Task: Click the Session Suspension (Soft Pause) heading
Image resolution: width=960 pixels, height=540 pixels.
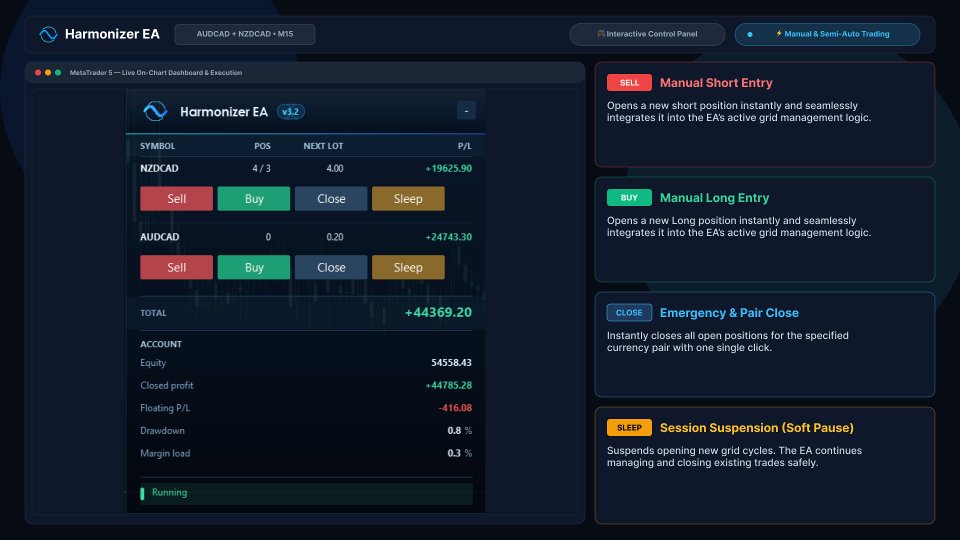Action: (756, 428)
